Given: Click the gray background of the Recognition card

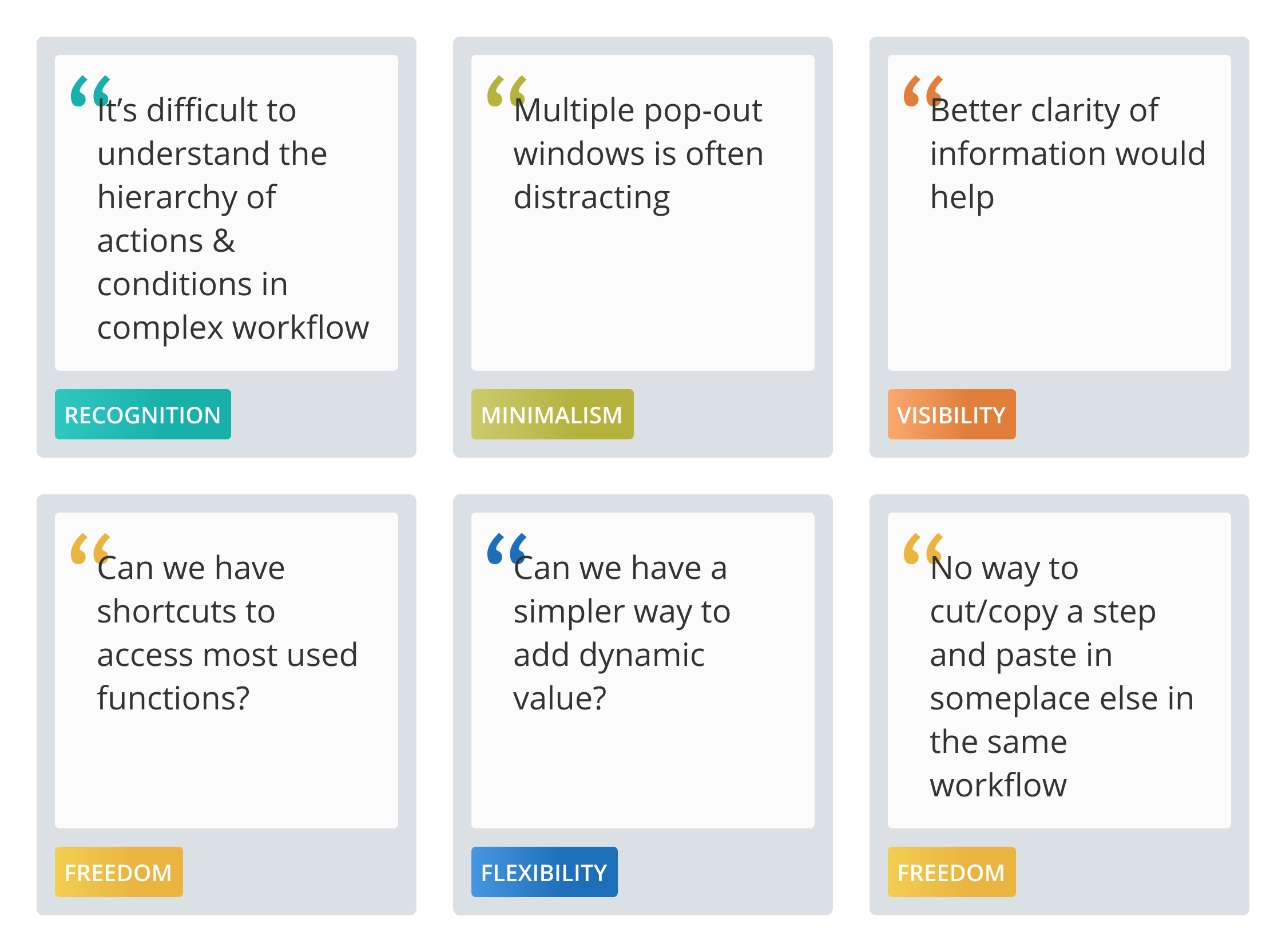Looking at the screenshot, I should 323,414.
